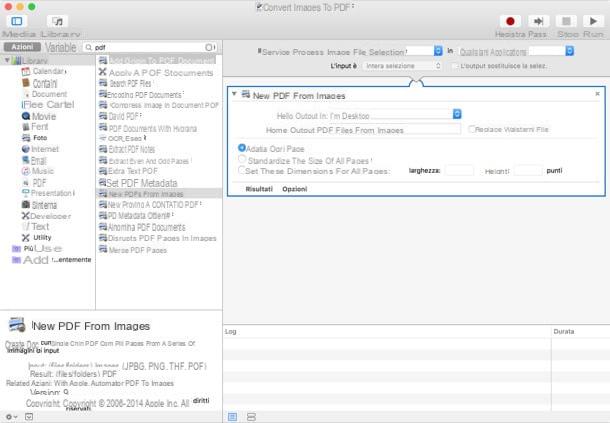Select the Azioni tab

click(x=22, y=47)
